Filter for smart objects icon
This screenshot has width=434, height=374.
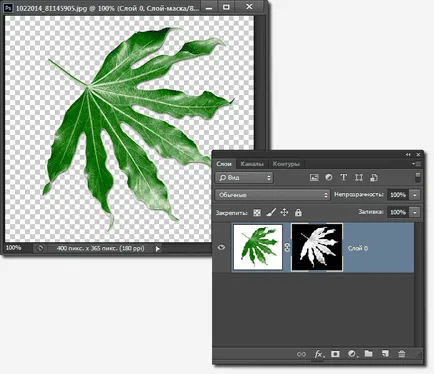pyautogui.click(x=374, y=178)
